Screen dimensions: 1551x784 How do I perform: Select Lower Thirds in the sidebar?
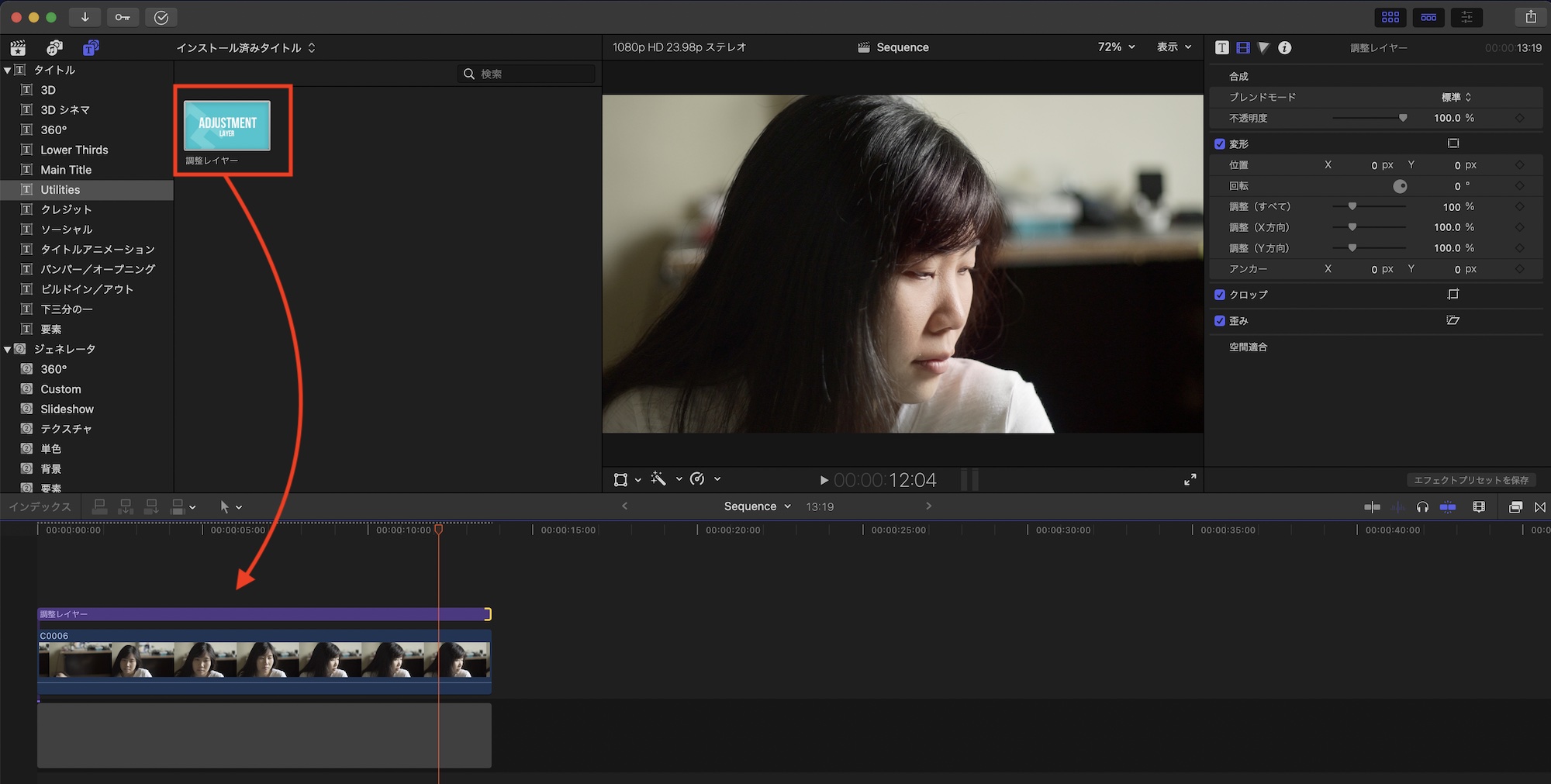click(74, 150)
